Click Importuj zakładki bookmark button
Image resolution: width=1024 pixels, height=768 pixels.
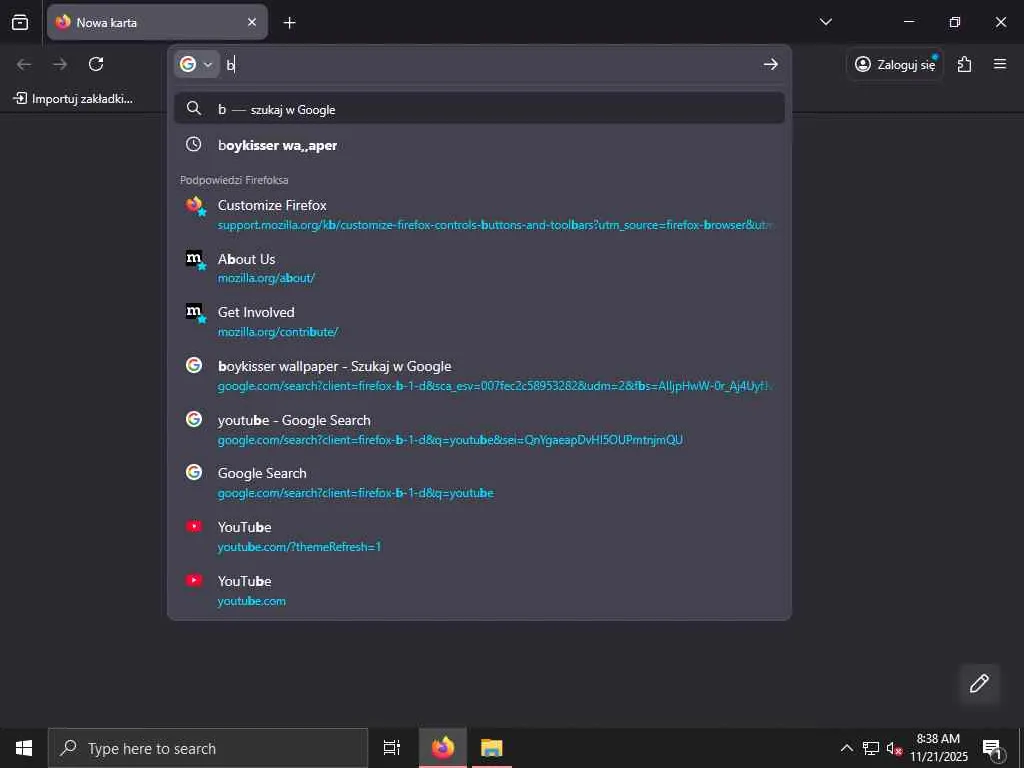pos(73,99)
